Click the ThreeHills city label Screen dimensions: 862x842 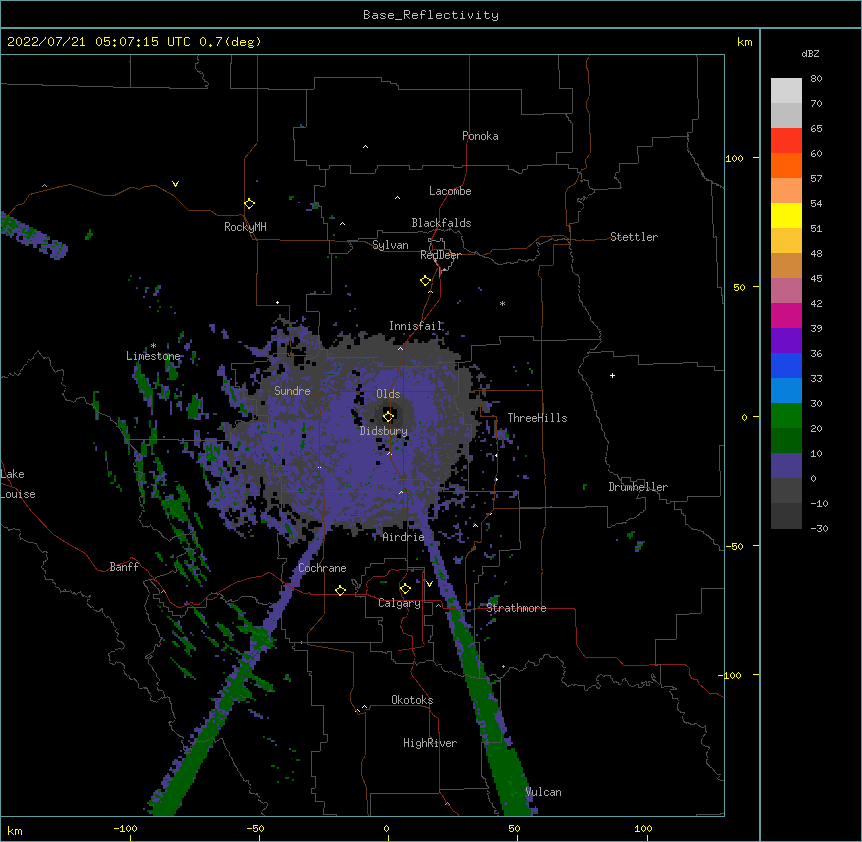click(x=537, y=418)
